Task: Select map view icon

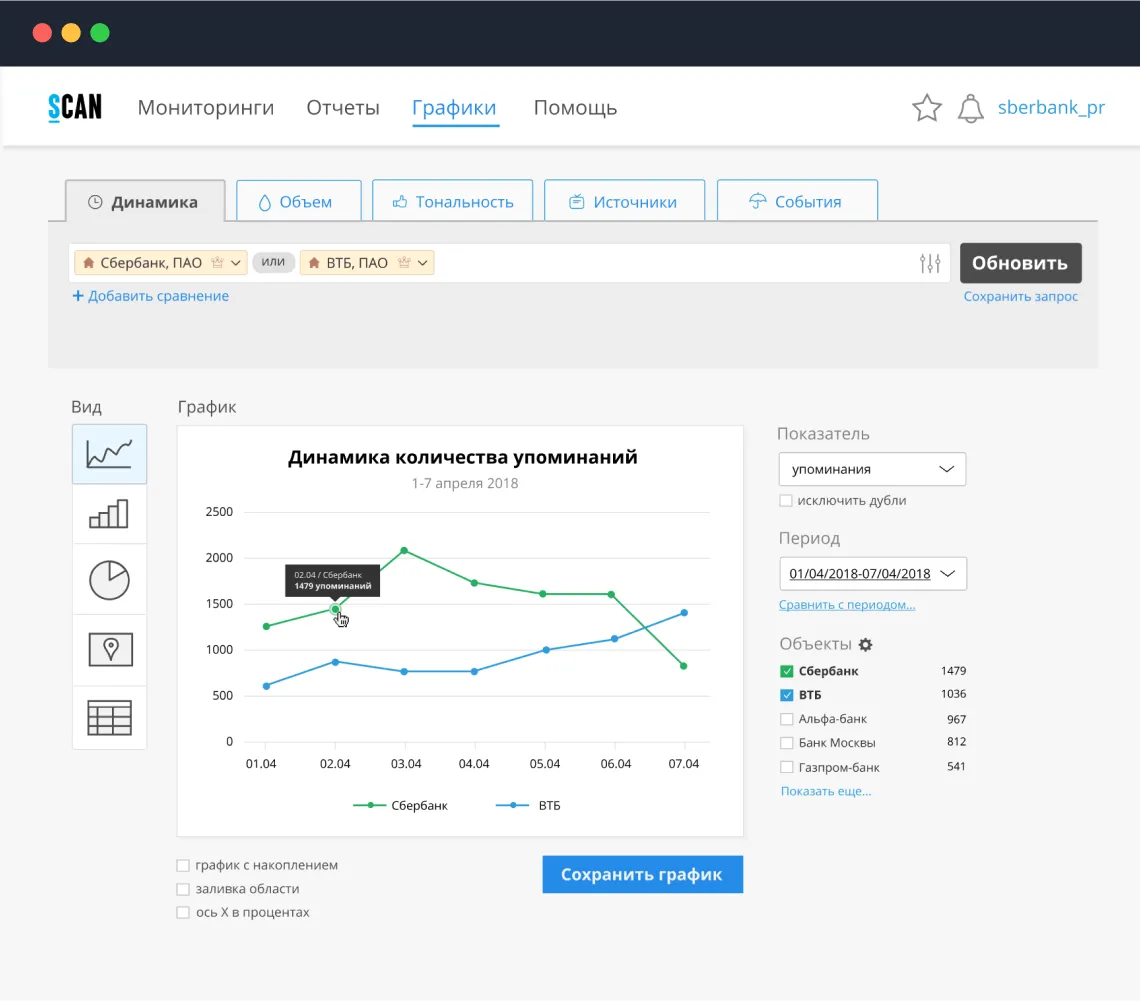Action: (x=110, y=649)
